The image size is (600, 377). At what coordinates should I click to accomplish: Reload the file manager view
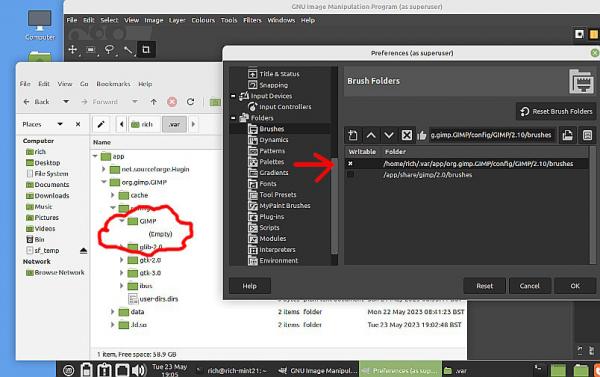[x=190, y=102]
